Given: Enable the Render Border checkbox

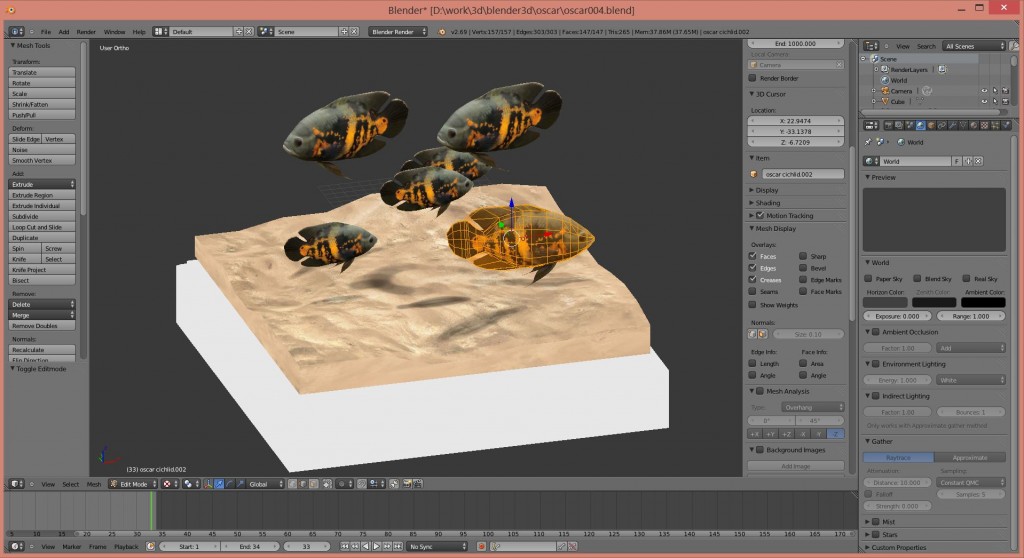Looking at the screenshot, I should 753,78.
